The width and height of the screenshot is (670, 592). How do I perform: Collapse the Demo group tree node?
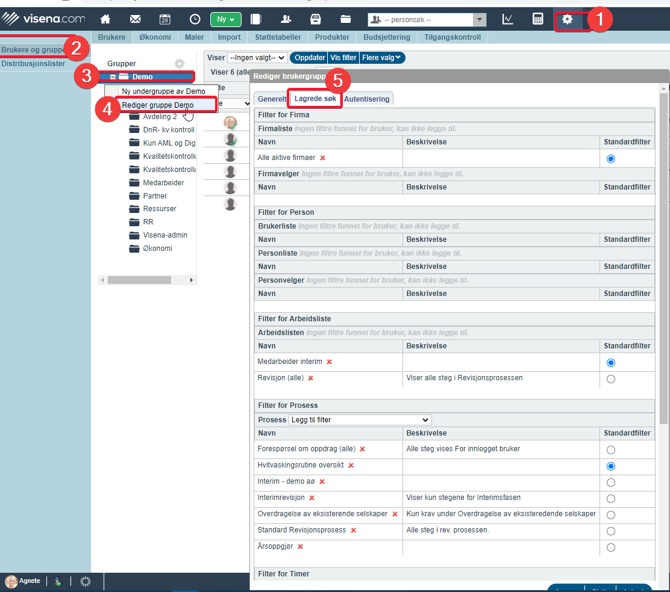(113, 77)
